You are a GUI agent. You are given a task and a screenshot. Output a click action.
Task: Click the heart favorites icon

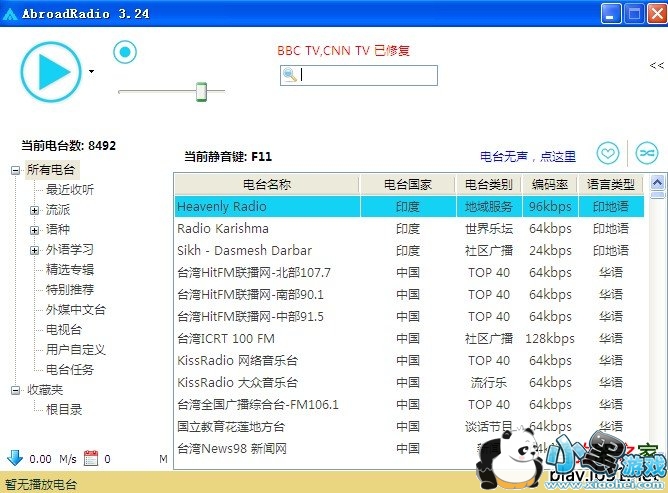[608, 153]
